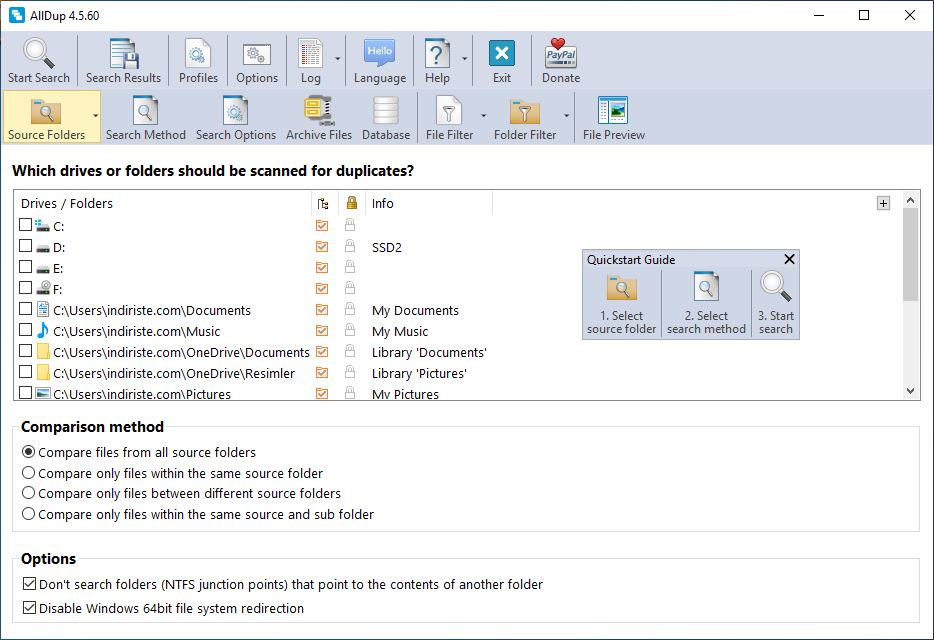Click Quickstart step 1 Select source folder
The image size is (934, 640).
click(x=621, y=304)
